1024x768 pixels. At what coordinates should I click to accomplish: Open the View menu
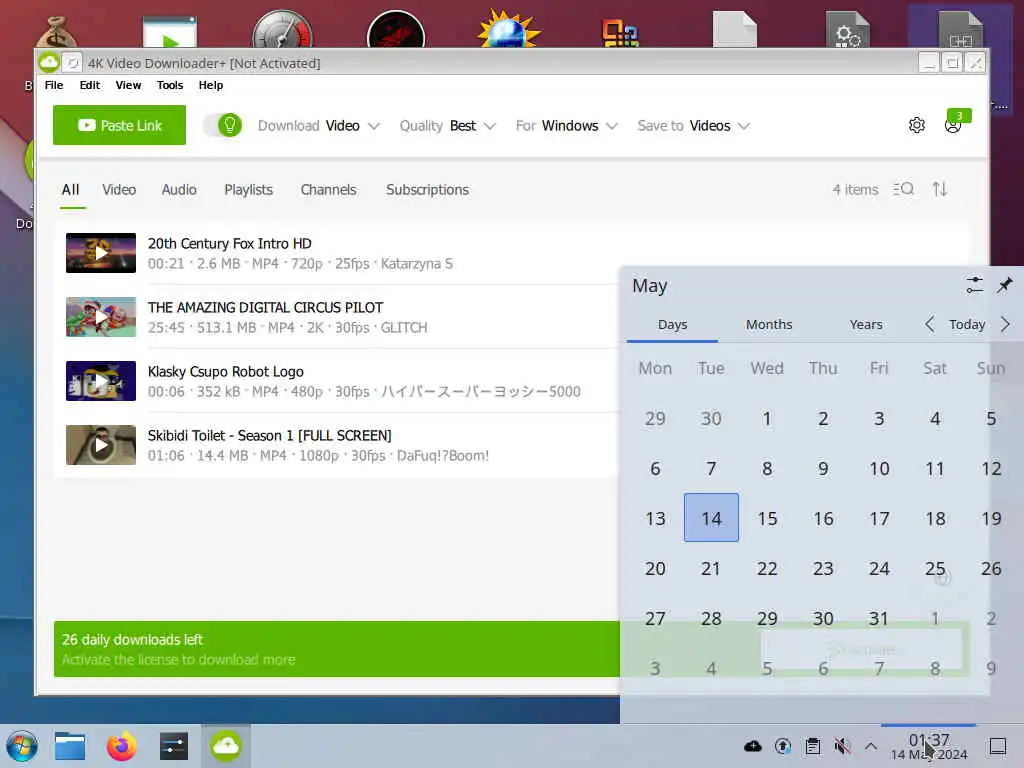click(x=128, y=85)
